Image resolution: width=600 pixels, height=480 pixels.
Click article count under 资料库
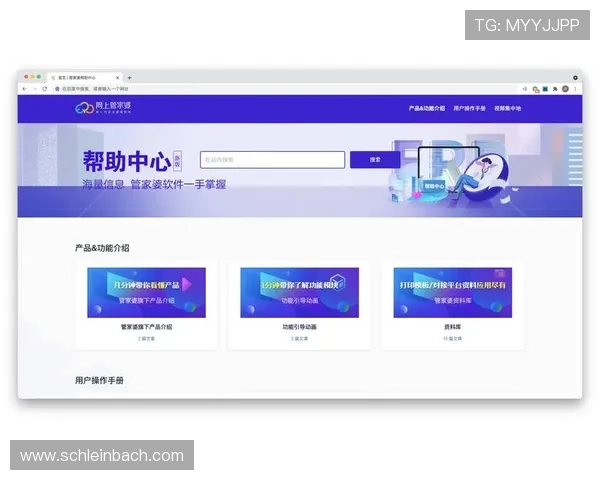pyautogui.click(x=453, y=339)
